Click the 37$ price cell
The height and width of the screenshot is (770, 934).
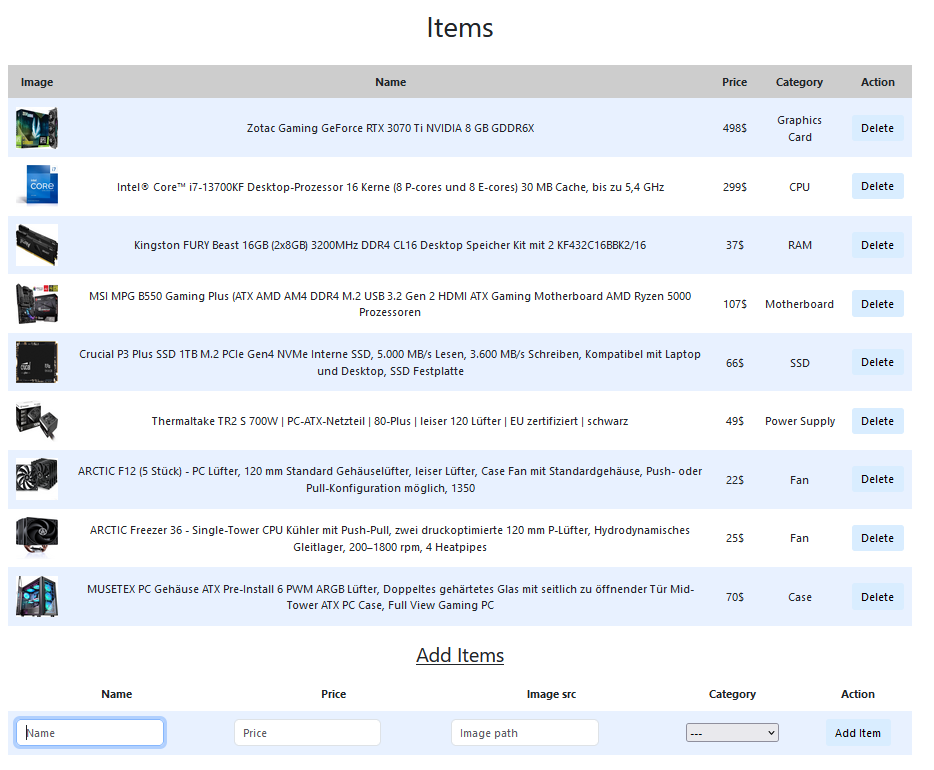734,245
